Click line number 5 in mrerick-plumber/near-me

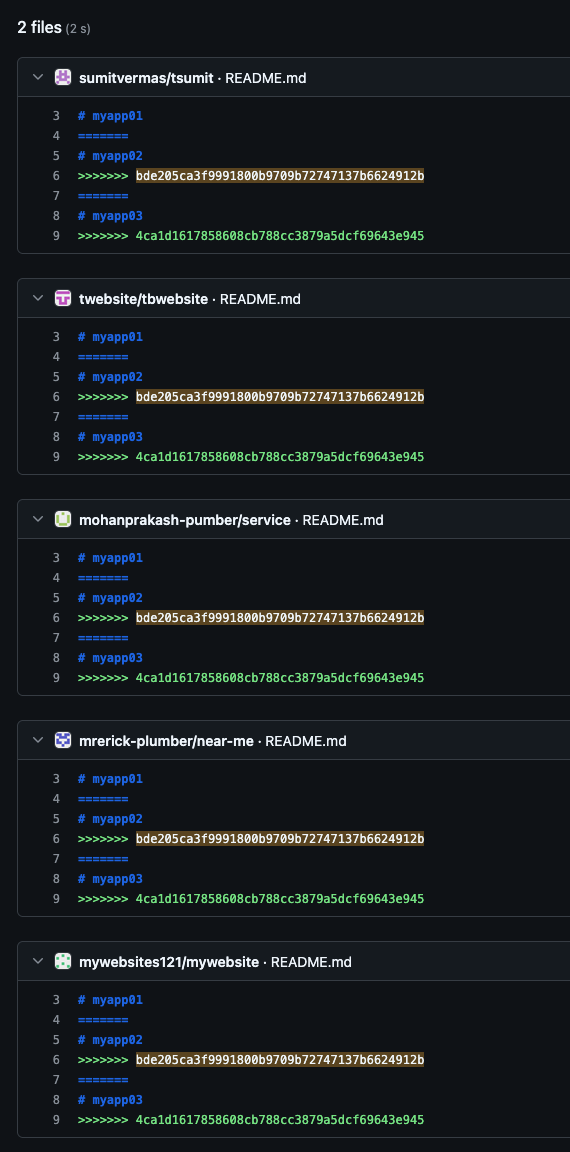(x=56, y=818)
